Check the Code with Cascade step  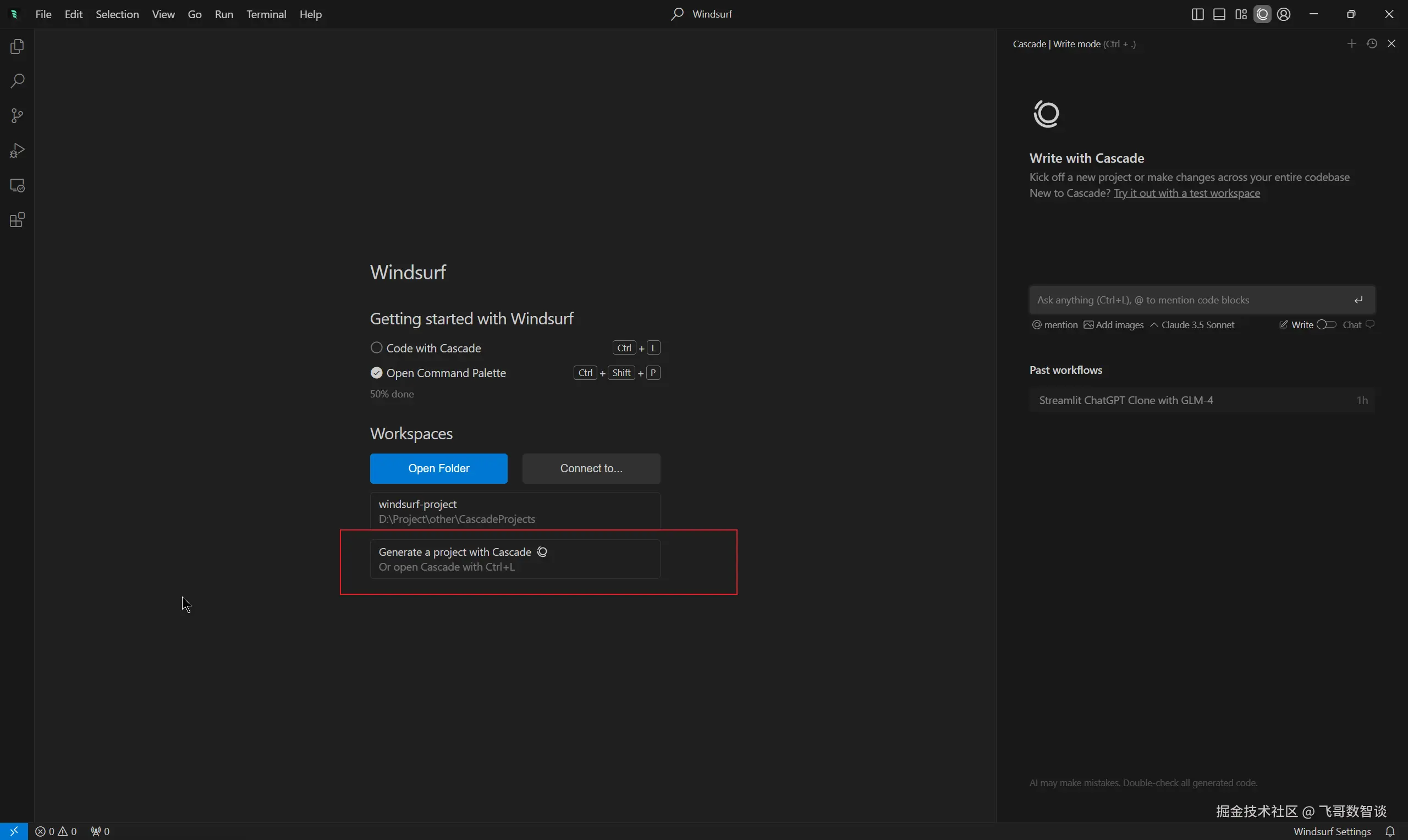pos(377,347)
